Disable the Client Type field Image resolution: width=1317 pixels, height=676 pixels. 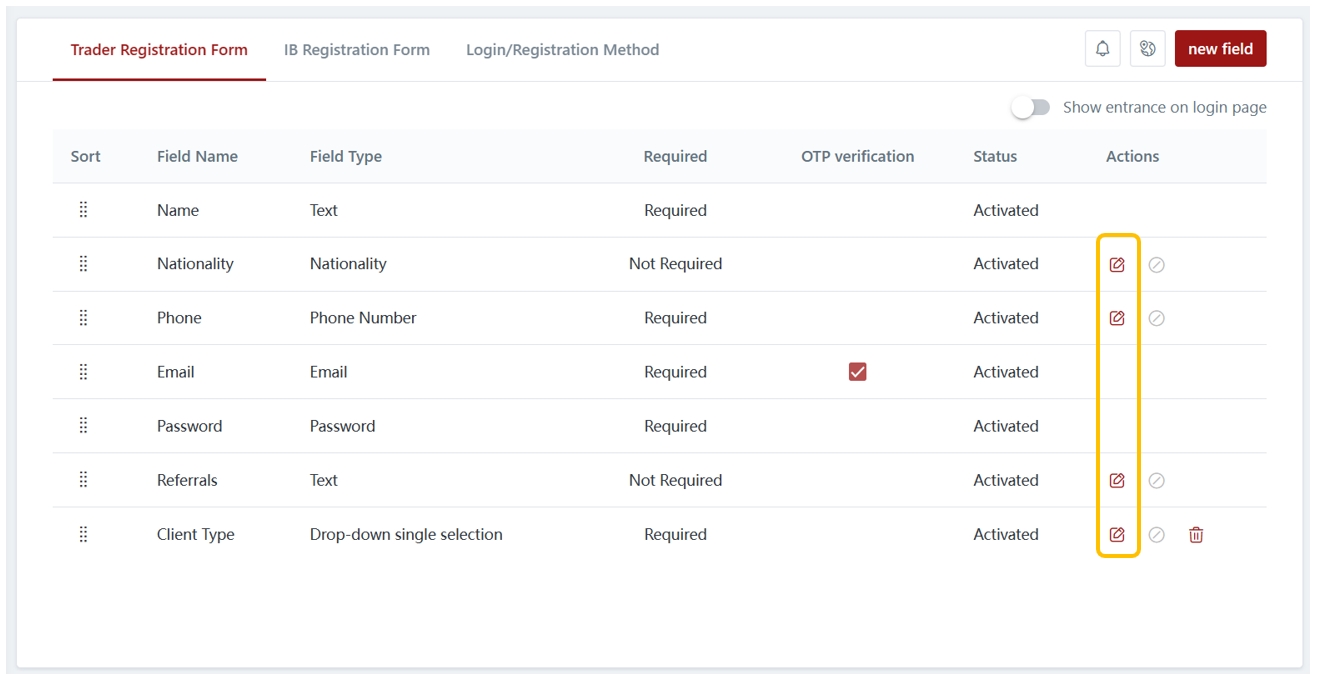pos(1157,535)
